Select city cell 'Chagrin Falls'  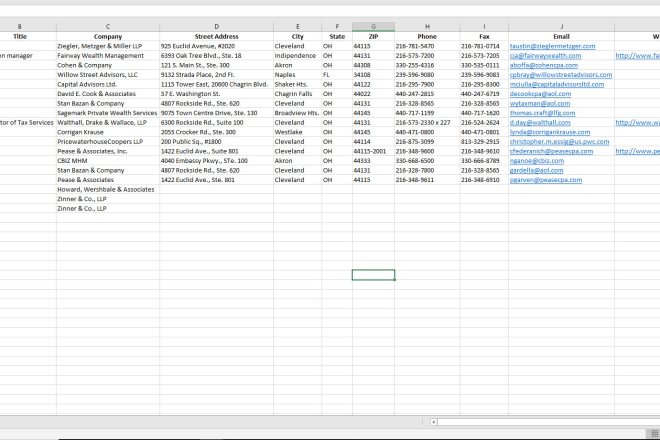coord(298,94)
